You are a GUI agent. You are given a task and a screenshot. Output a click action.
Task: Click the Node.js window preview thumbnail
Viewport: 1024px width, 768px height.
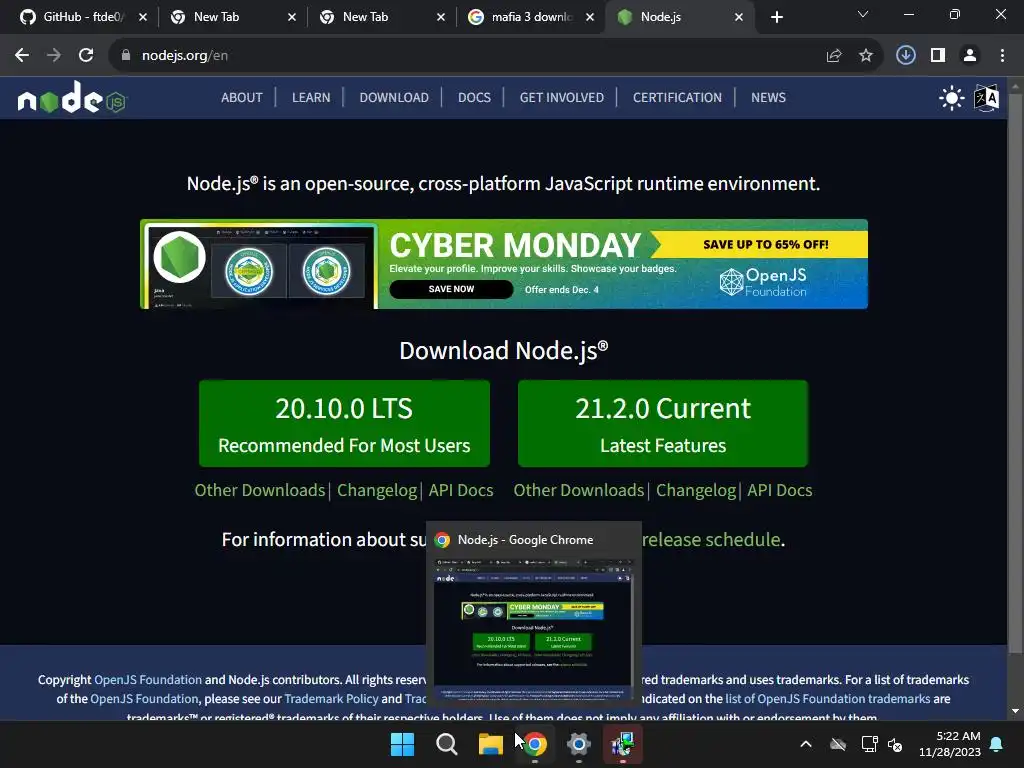533,630
